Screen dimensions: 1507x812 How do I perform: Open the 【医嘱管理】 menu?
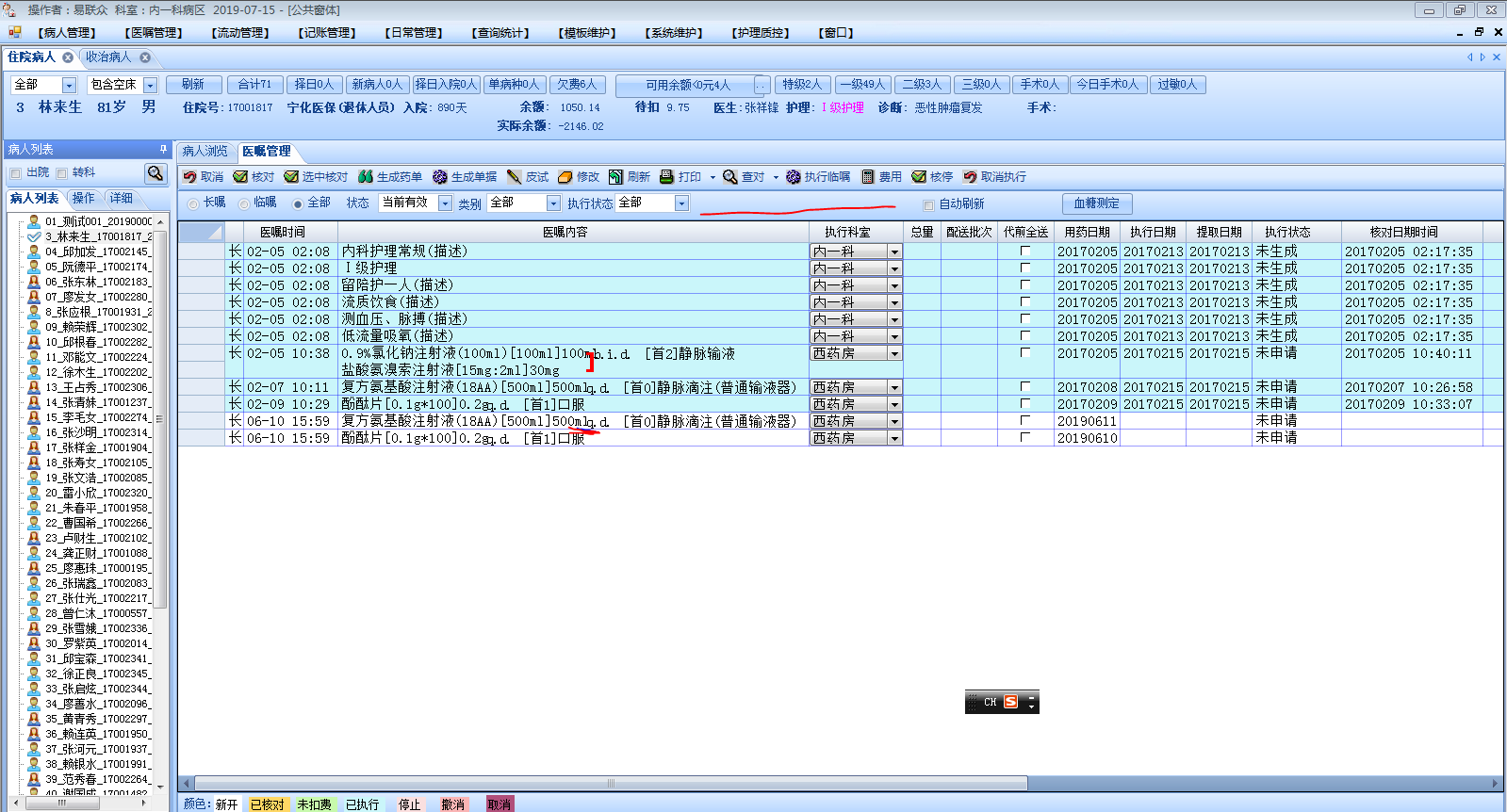153,33
